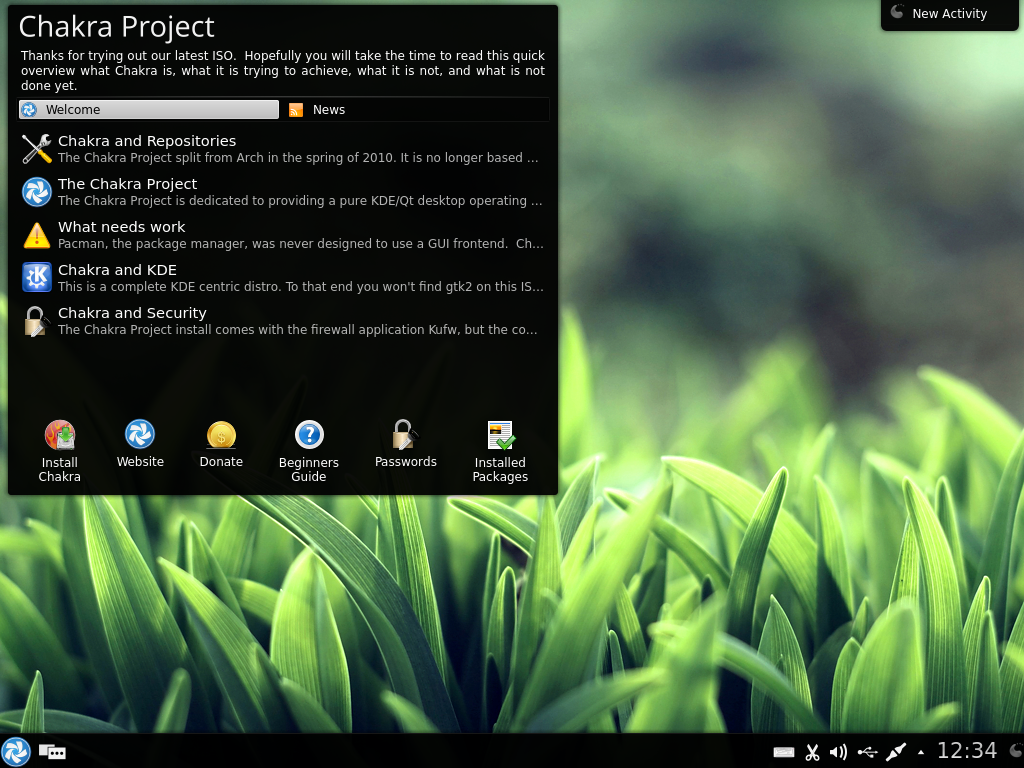The height and width of the screenshot is (768, 1024).
Task: Click the Install Chakra icon
Action: (x=60, y=435)
